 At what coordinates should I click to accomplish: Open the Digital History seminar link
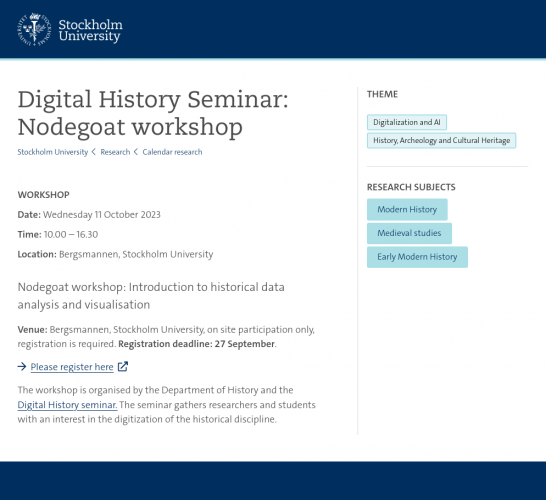68,405
